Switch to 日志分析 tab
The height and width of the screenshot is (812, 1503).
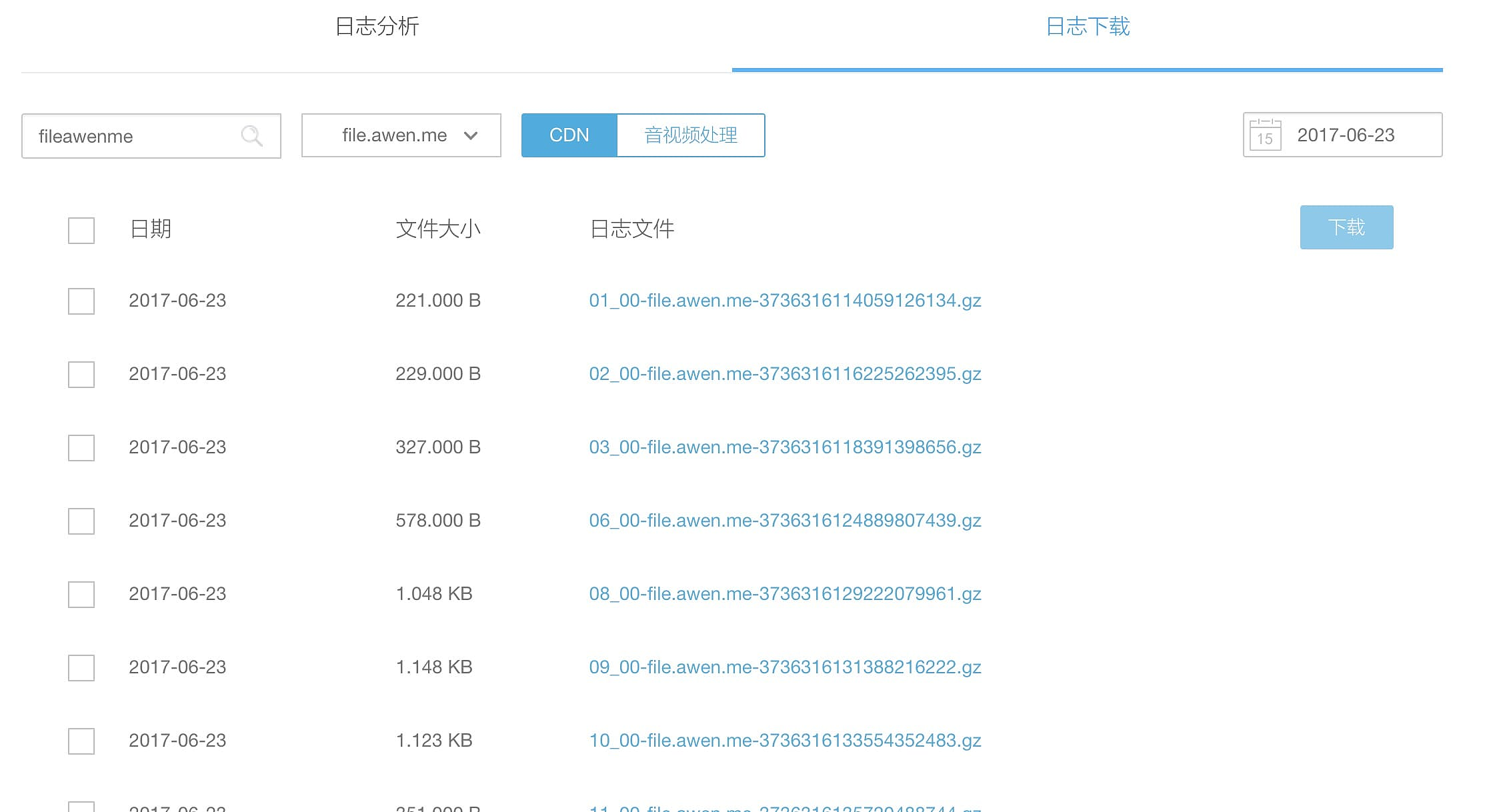coord(377,27)
